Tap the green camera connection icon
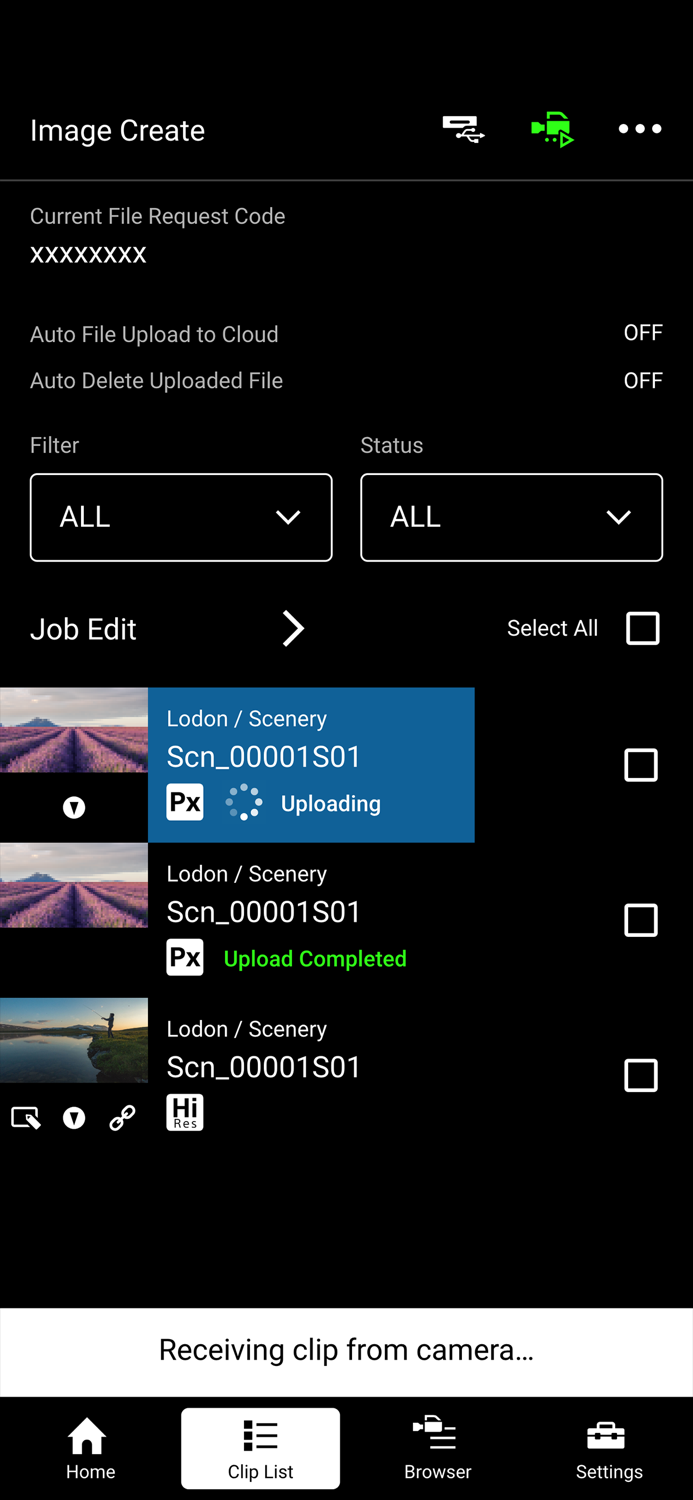Screen dimensions: 693x1500 click(x=551, y=129)
